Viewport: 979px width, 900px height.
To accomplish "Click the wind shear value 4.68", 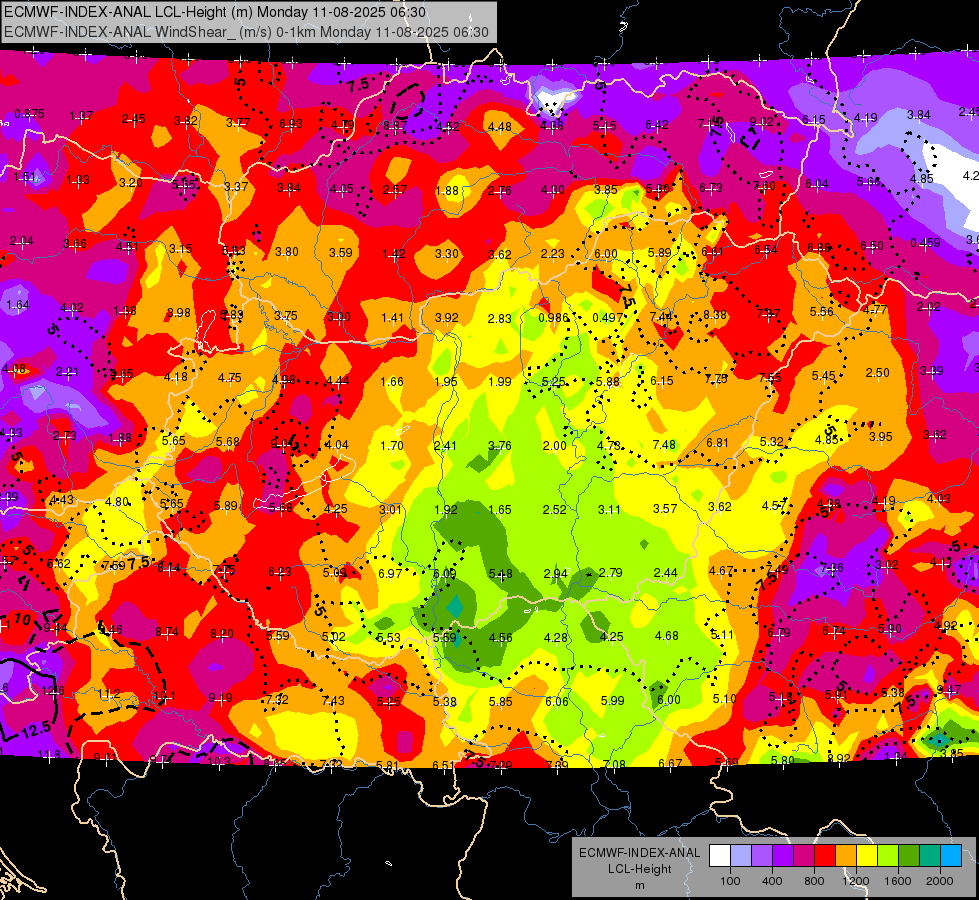I will click(x=667, y=636).
